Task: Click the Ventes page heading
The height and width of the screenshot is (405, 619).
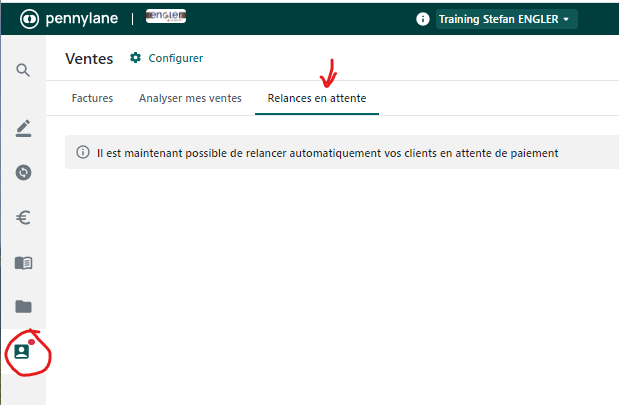Action: (x=89, y=58)
